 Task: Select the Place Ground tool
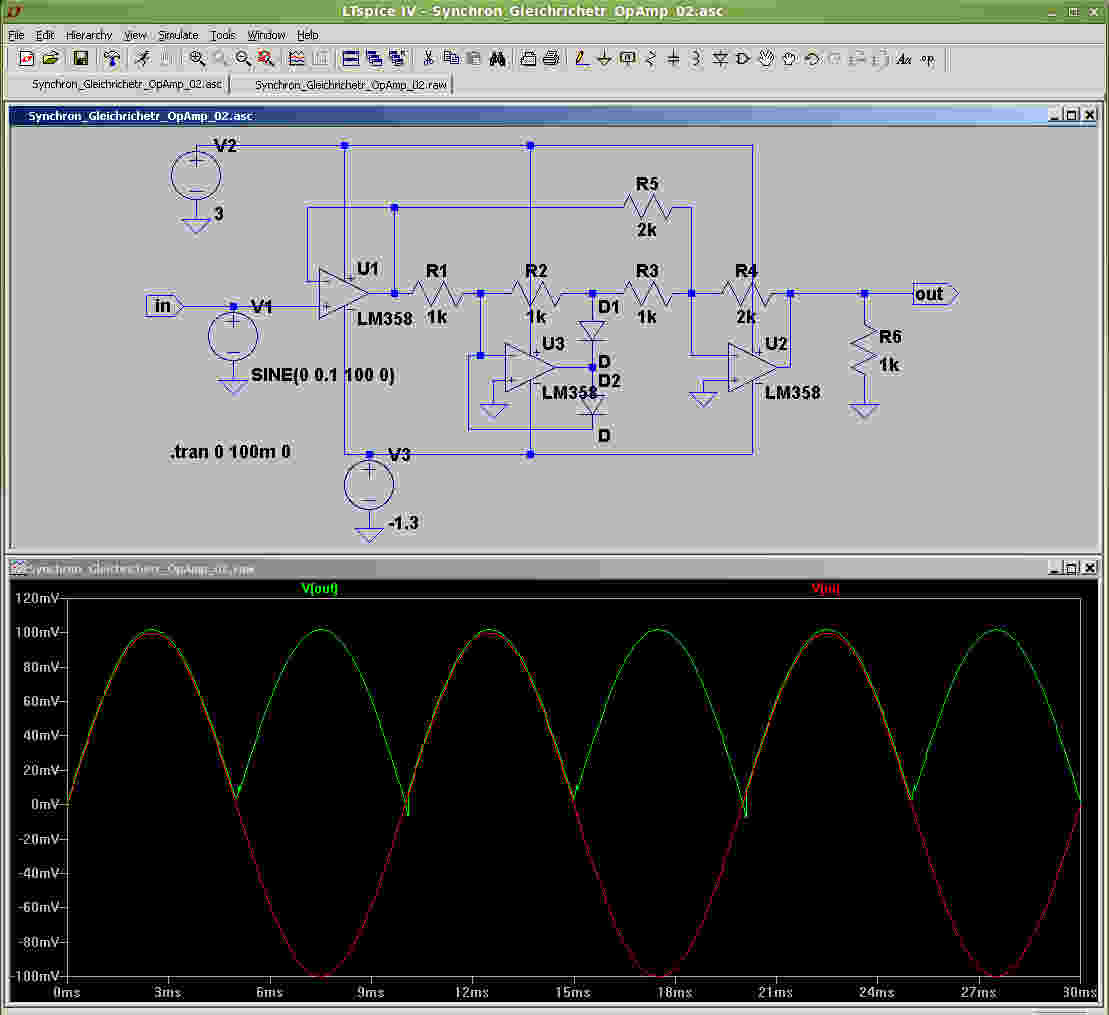coord(604,59)
